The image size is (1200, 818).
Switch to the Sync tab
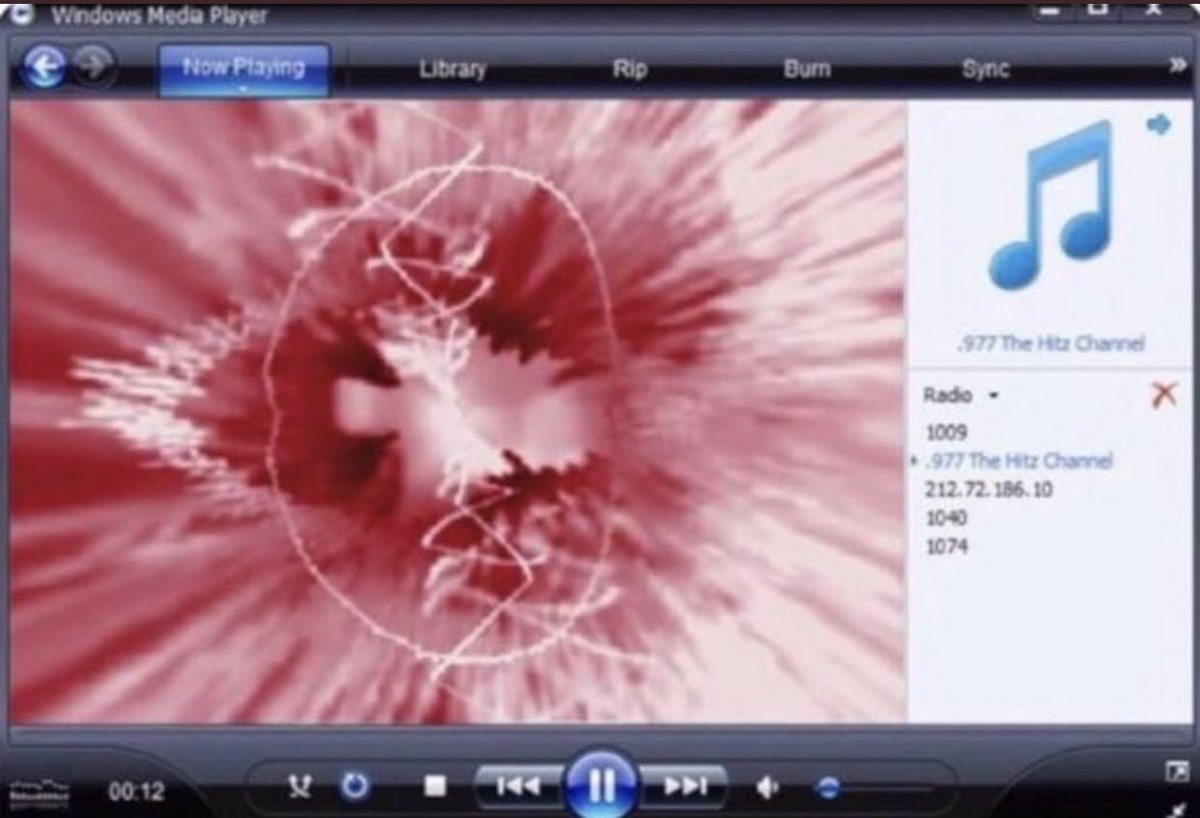point(985,69)
